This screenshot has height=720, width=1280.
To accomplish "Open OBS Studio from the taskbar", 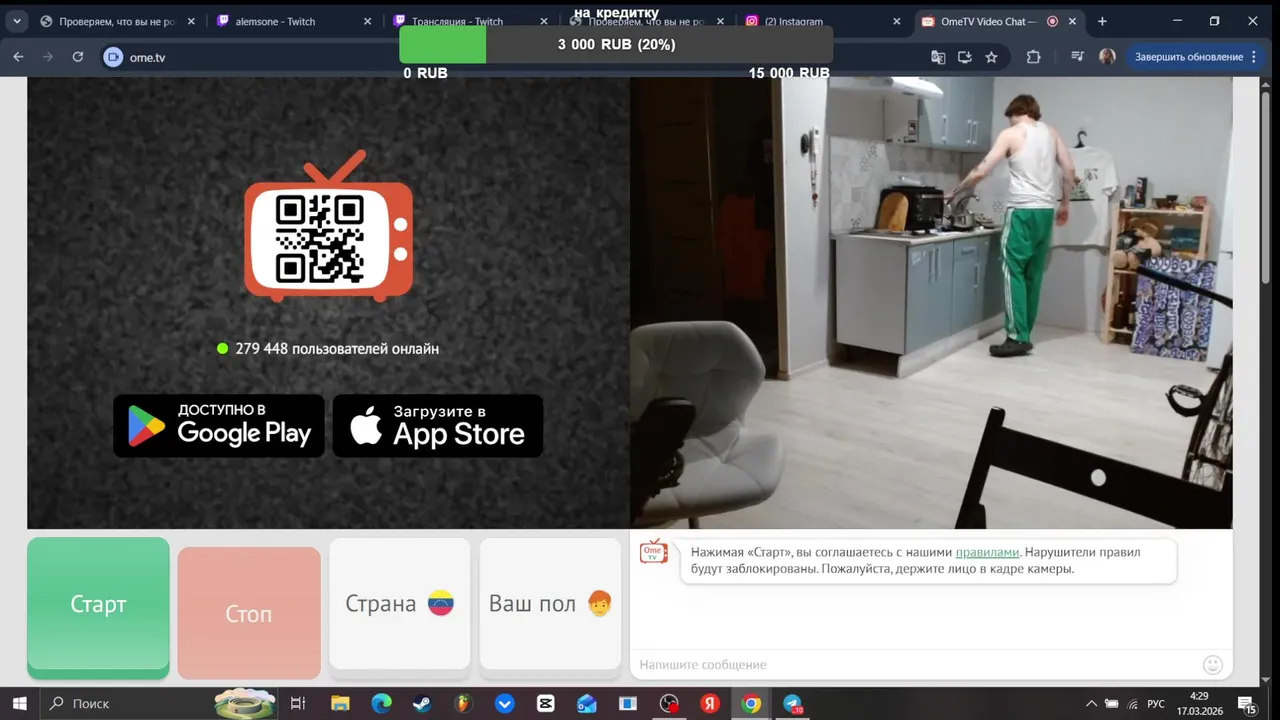I will (x=669, y=704).
